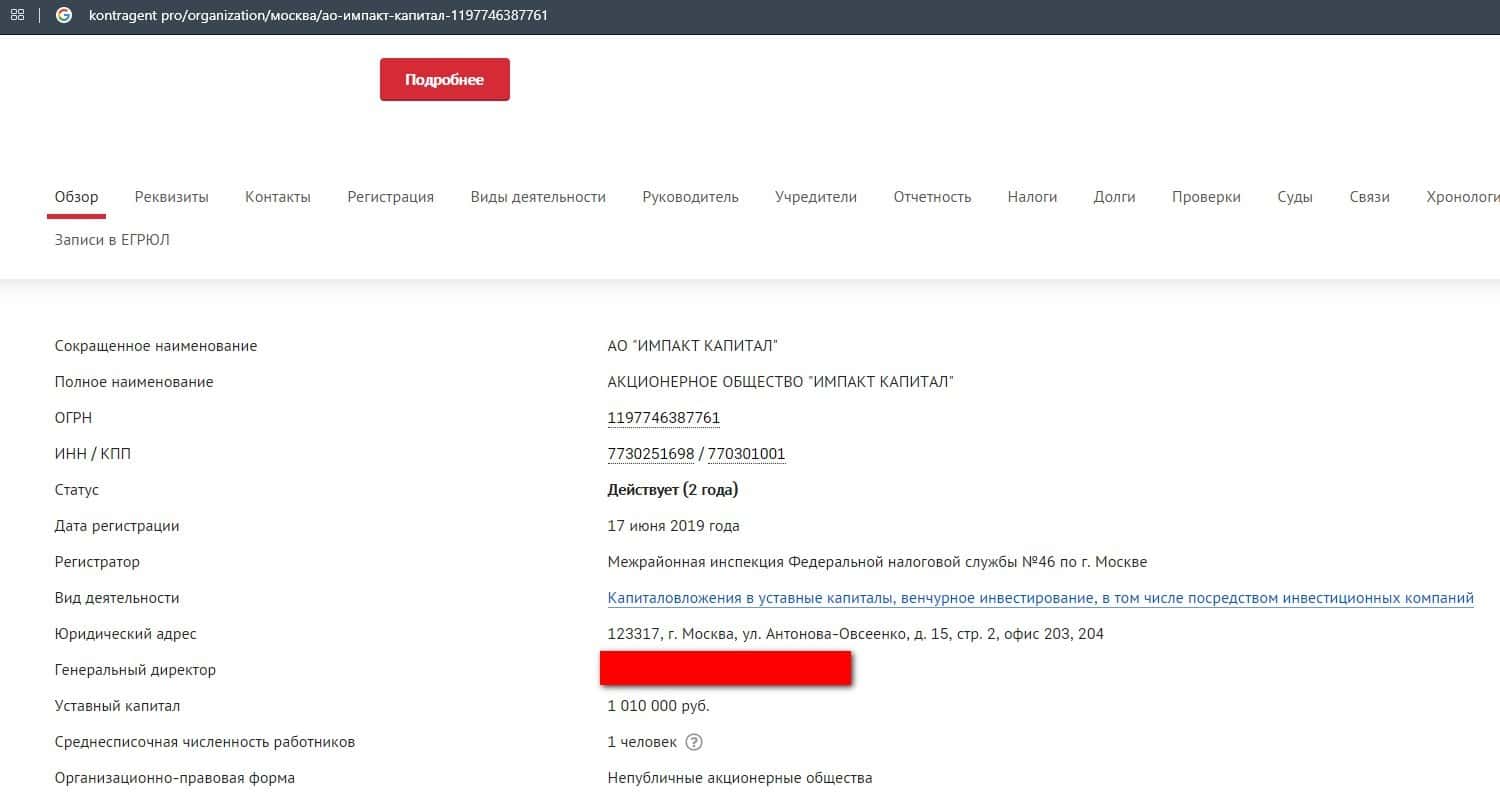Image resolution: width=1500 pixels, height=805 pixels.
Task: Click the 'Регистратор' label
Action: click(x=97, y=562)
